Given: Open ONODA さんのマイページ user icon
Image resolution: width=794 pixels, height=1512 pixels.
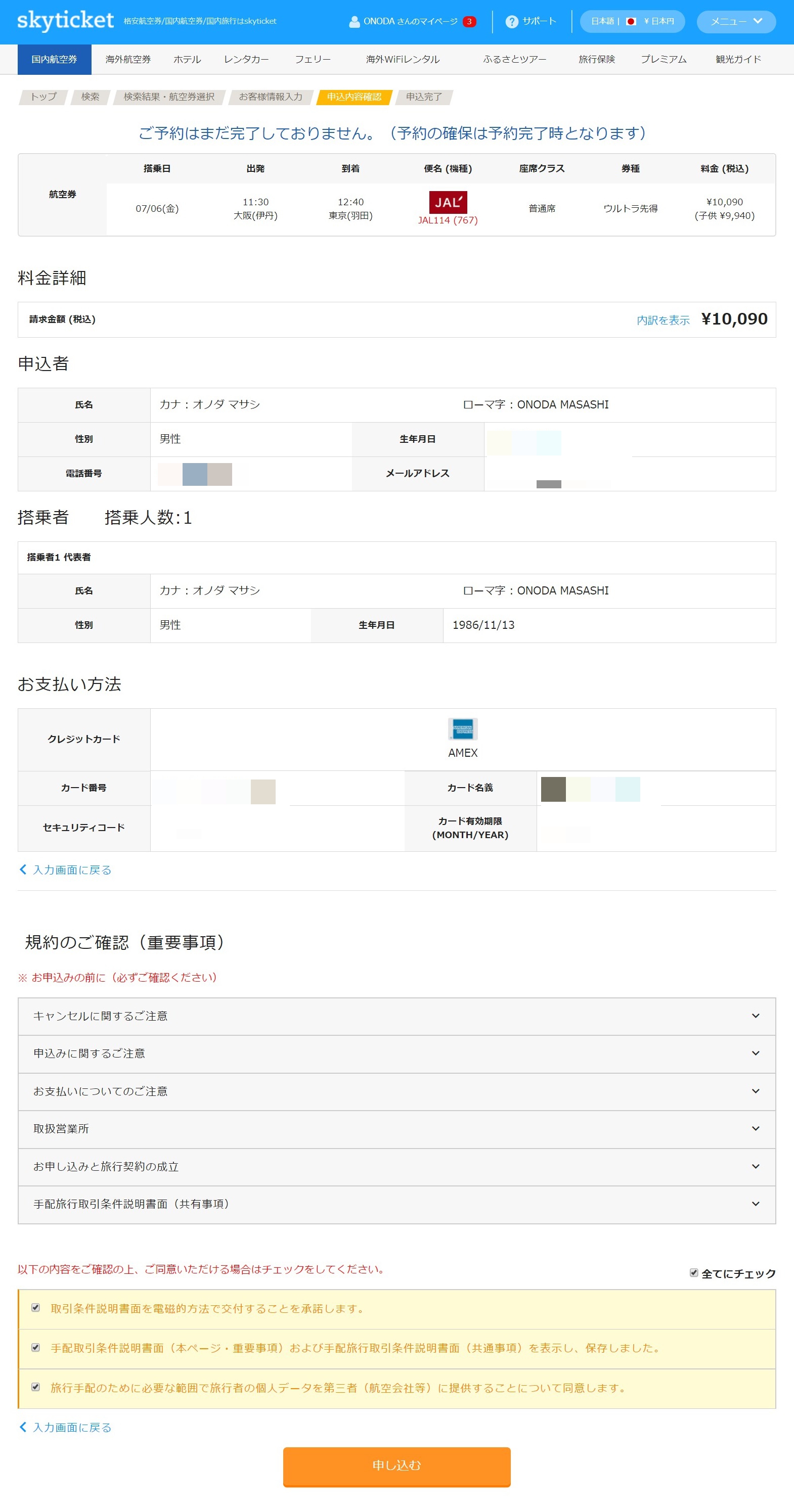Looking at the screenshot, I should coord(354,22).
